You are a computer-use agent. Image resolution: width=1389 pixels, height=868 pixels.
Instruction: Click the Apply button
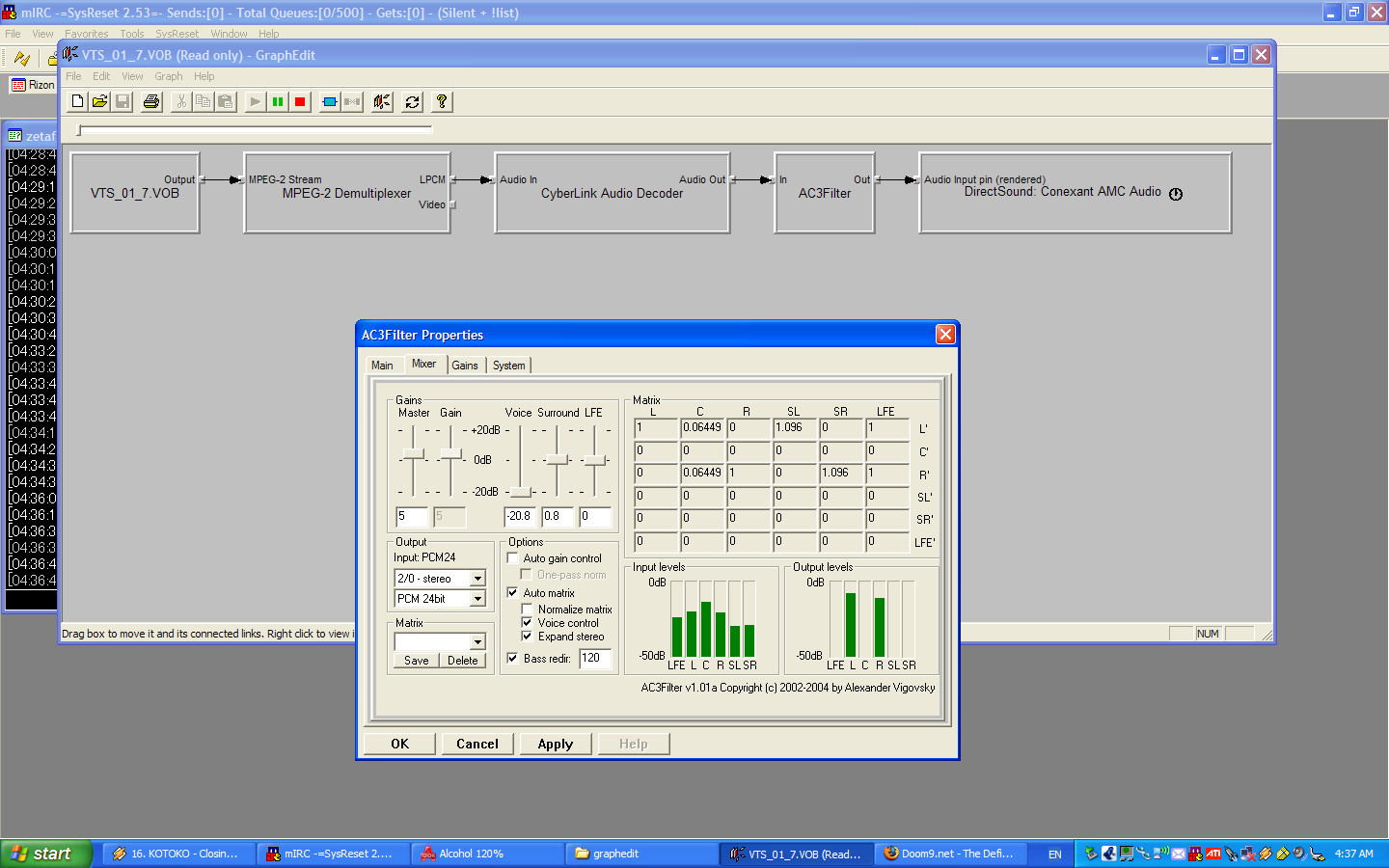(555, 744)
